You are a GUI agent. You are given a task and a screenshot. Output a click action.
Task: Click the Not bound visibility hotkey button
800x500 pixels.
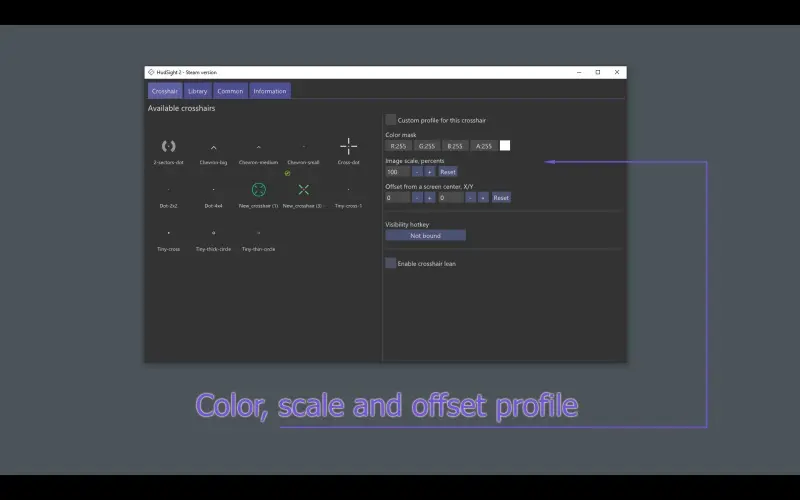425,236
